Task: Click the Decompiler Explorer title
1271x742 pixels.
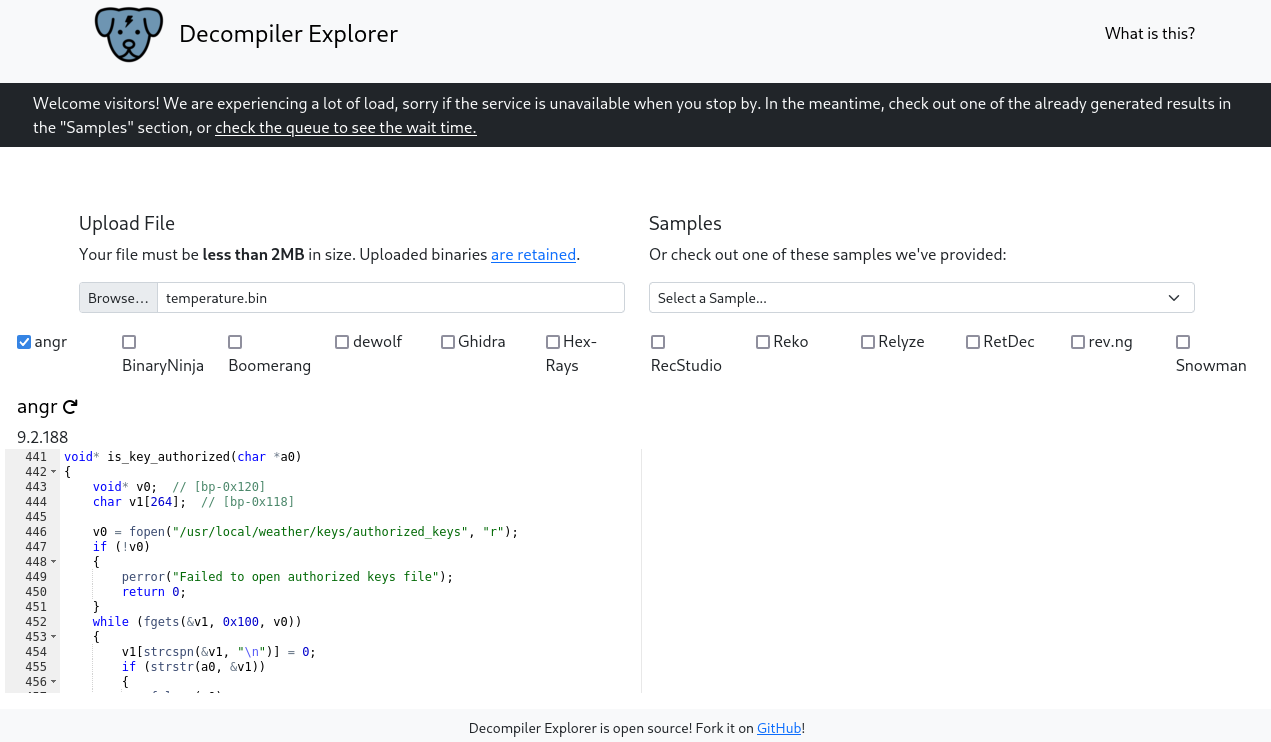Action: (288, 34)
